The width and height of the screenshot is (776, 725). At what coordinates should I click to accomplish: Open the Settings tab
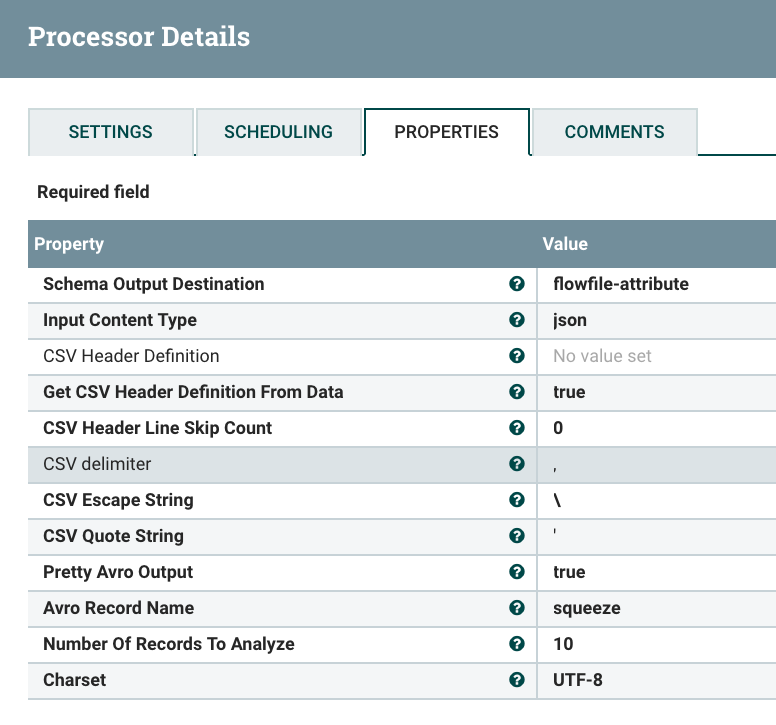pos(110,132)
